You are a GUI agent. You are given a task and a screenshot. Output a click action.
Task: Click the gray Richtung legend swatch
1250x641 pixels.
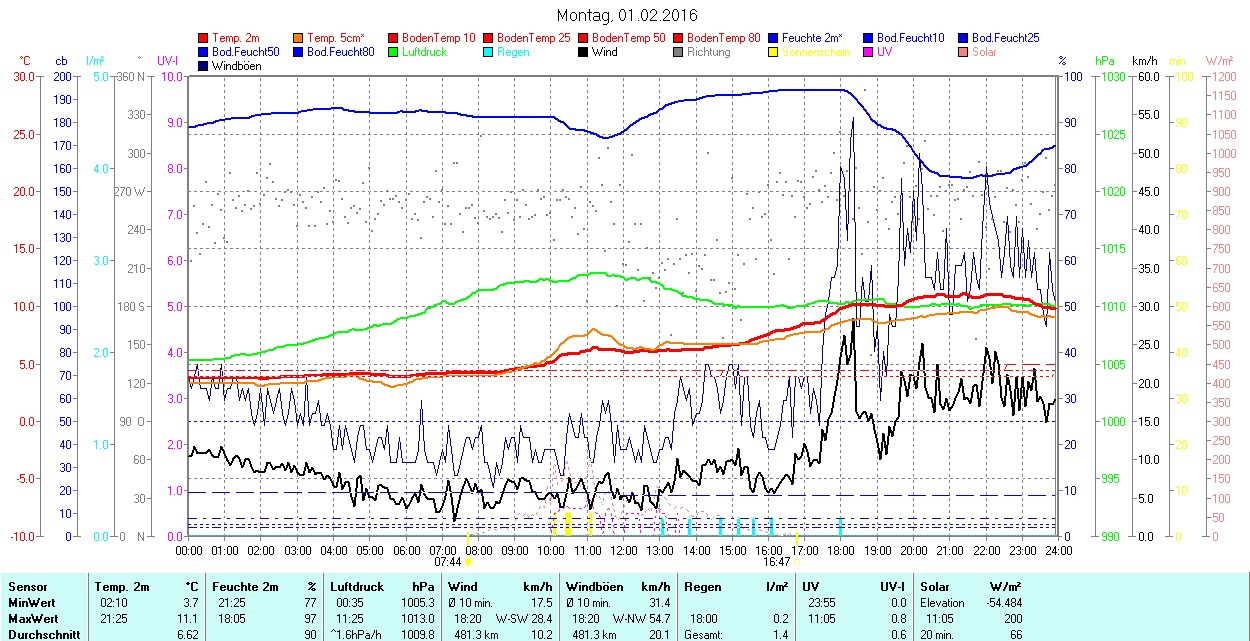click(679, 52)
